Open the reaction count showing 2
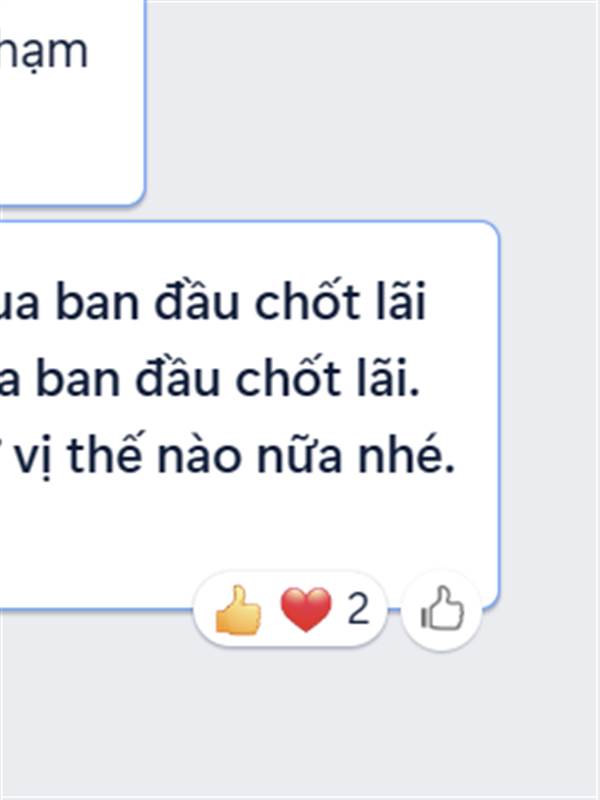 (358, 609)
